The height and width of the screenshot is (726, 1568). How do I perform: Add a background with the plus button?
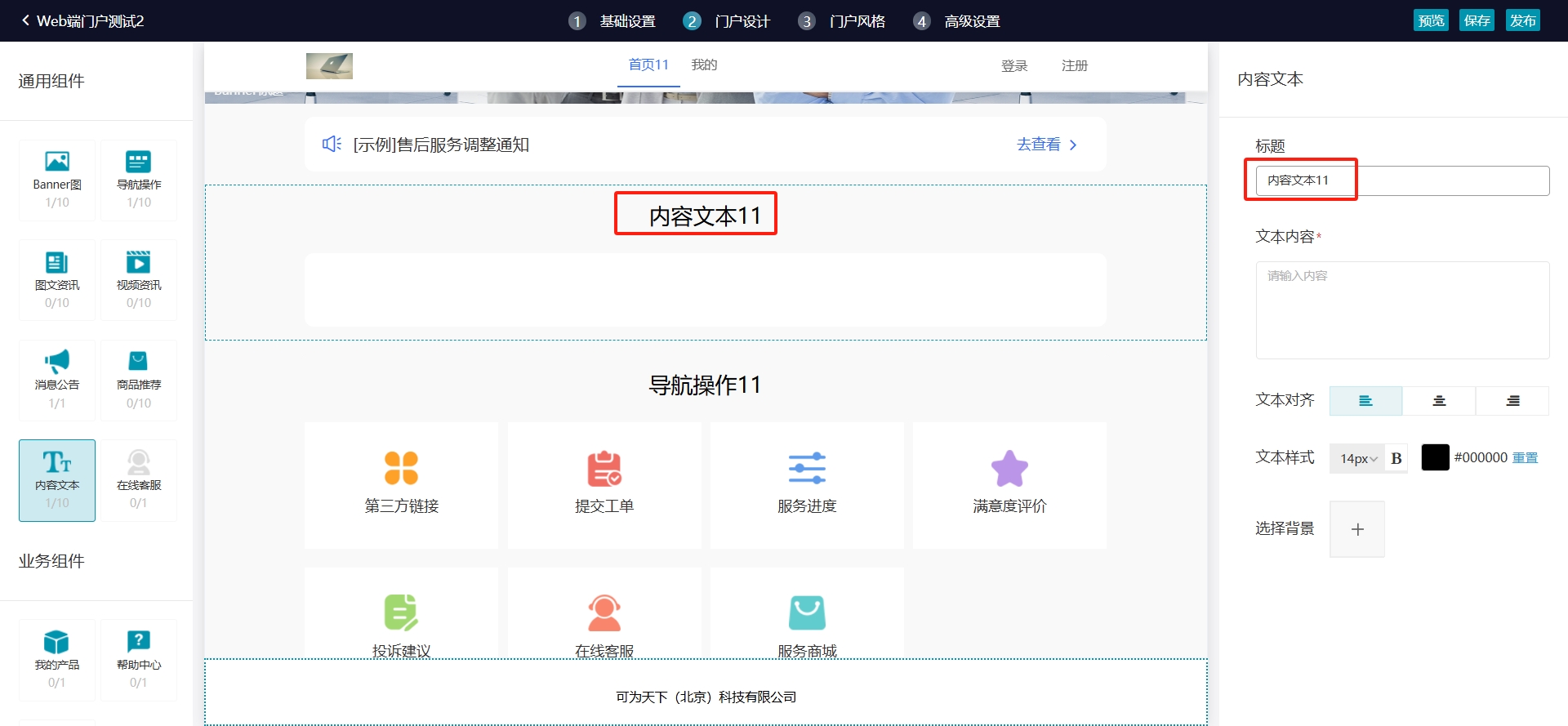tap(1357, 529)
